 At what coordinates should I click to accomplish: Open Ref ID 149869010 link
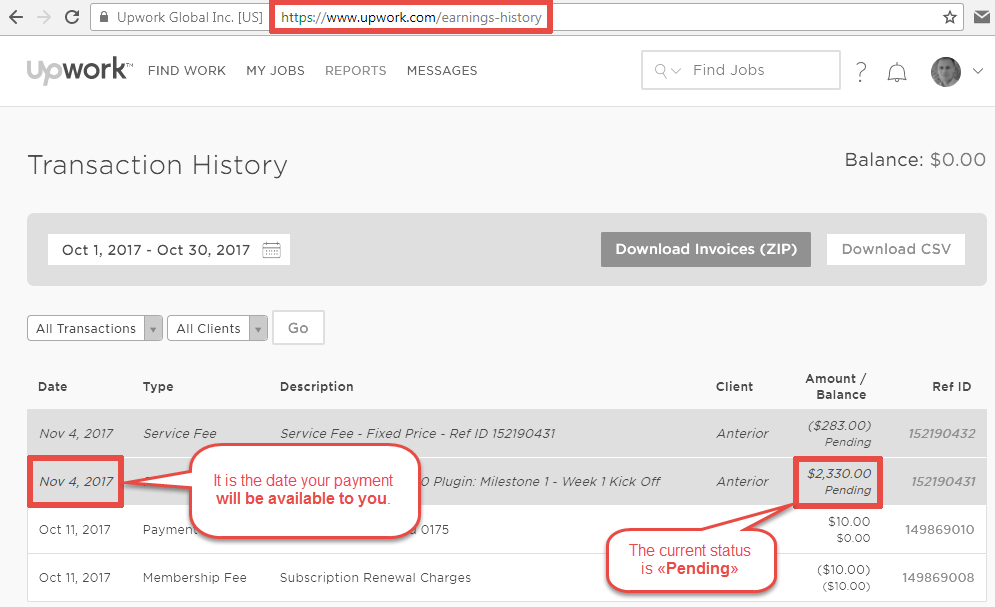point(939,530)
